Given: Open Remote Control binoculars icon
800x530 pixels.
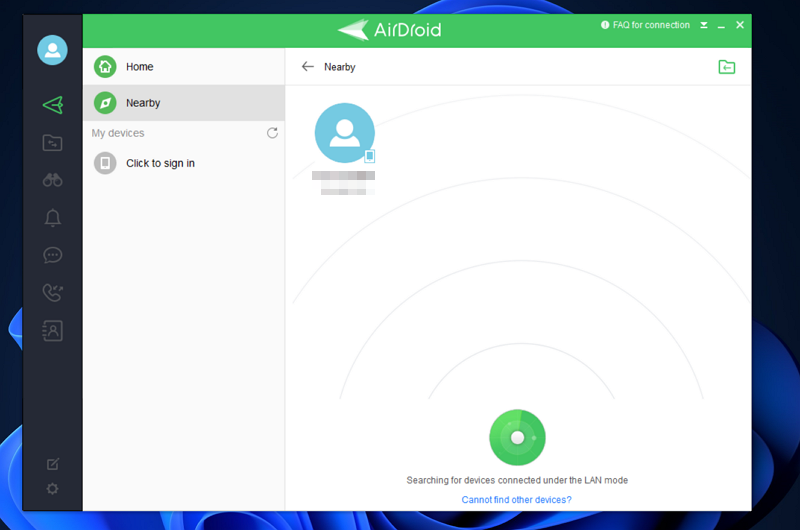Looking at the screenshot, I should [x=52, y=180].
